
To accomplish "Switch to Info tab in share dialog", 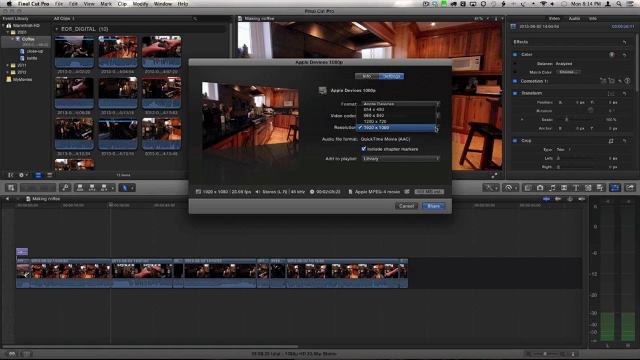I will pyautogui.click(x=367, y=76).
